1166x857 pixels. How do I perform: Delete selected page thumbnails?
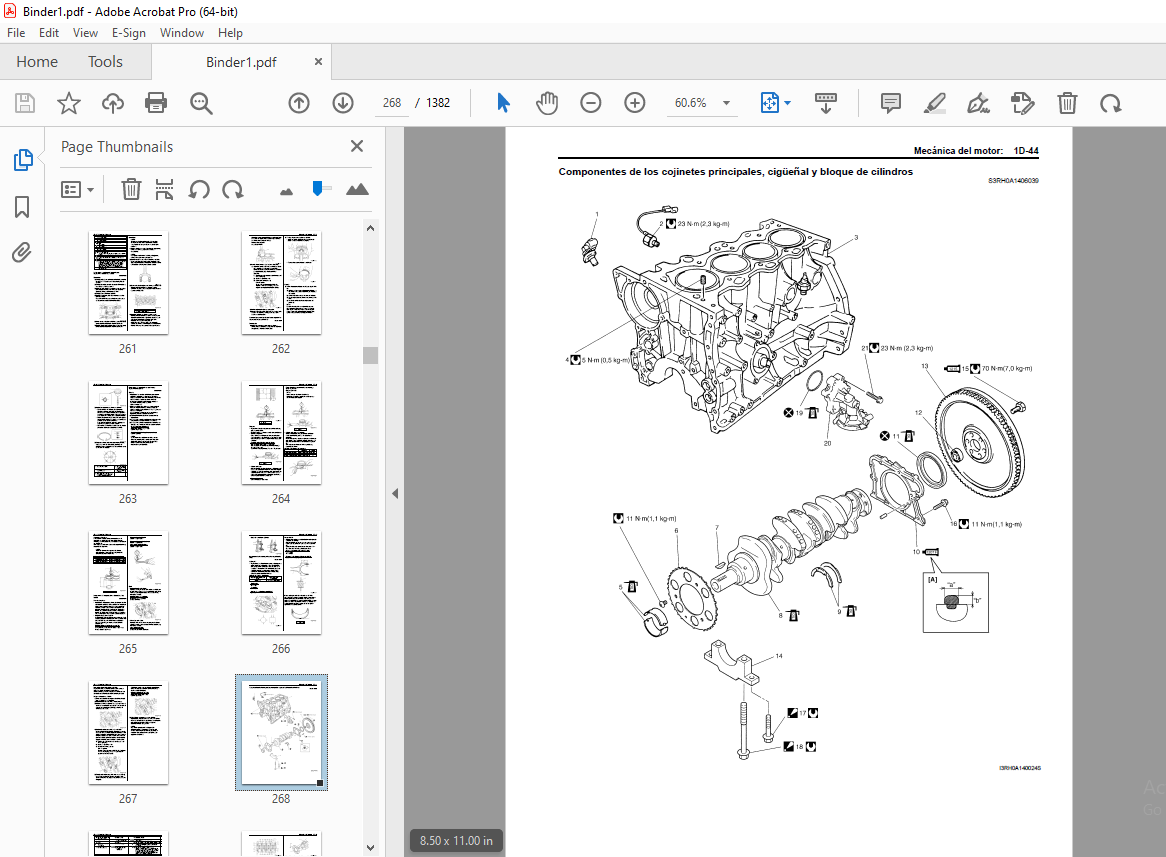131,190
